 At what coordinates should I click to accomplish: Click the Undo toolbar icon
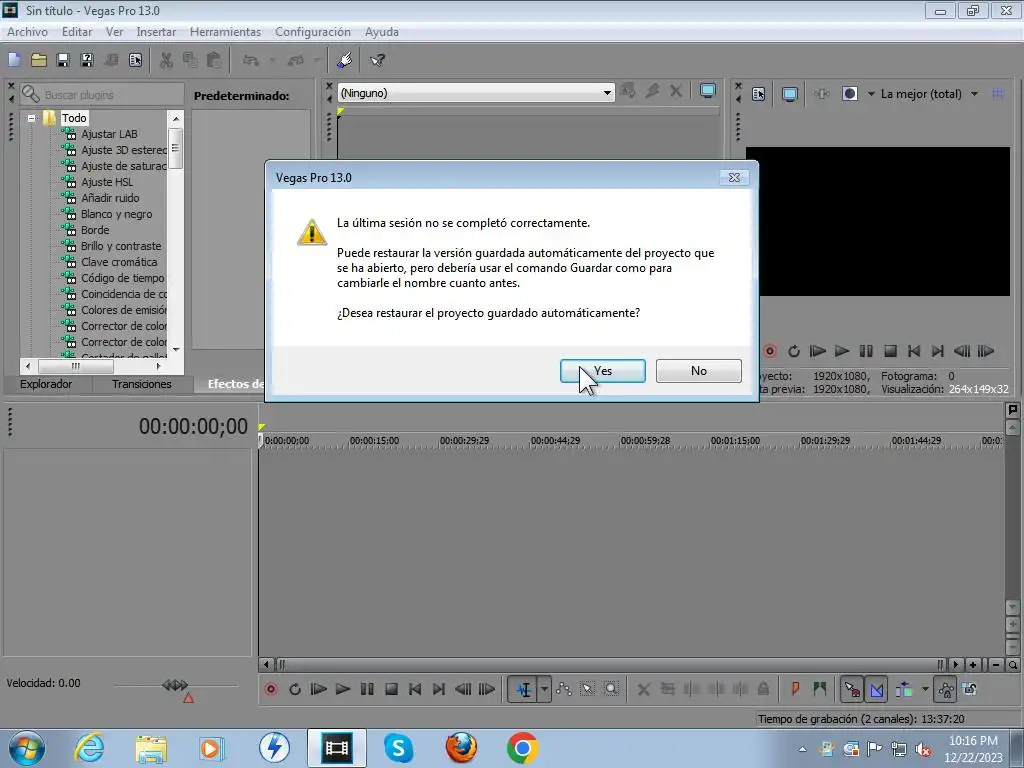click(x=251, y=60)
